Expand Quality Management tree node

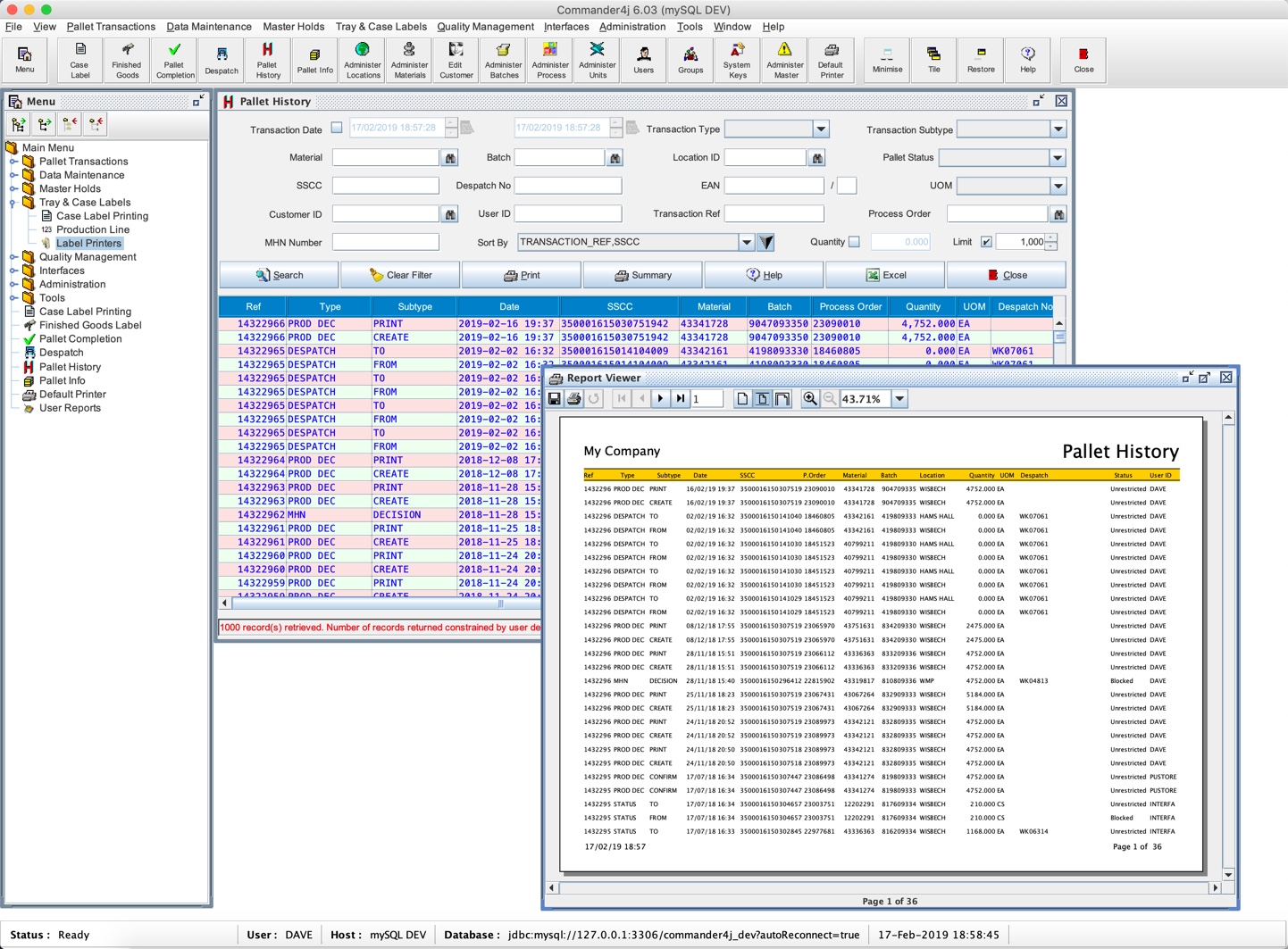[x=13, y=257]
